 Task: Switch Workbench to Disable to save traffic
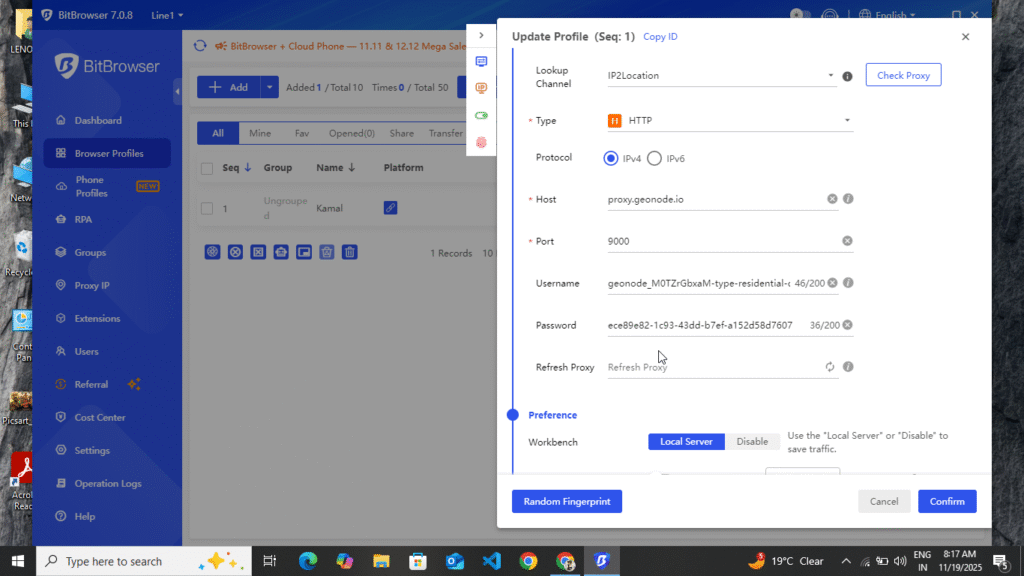click(x=752, y=441)
